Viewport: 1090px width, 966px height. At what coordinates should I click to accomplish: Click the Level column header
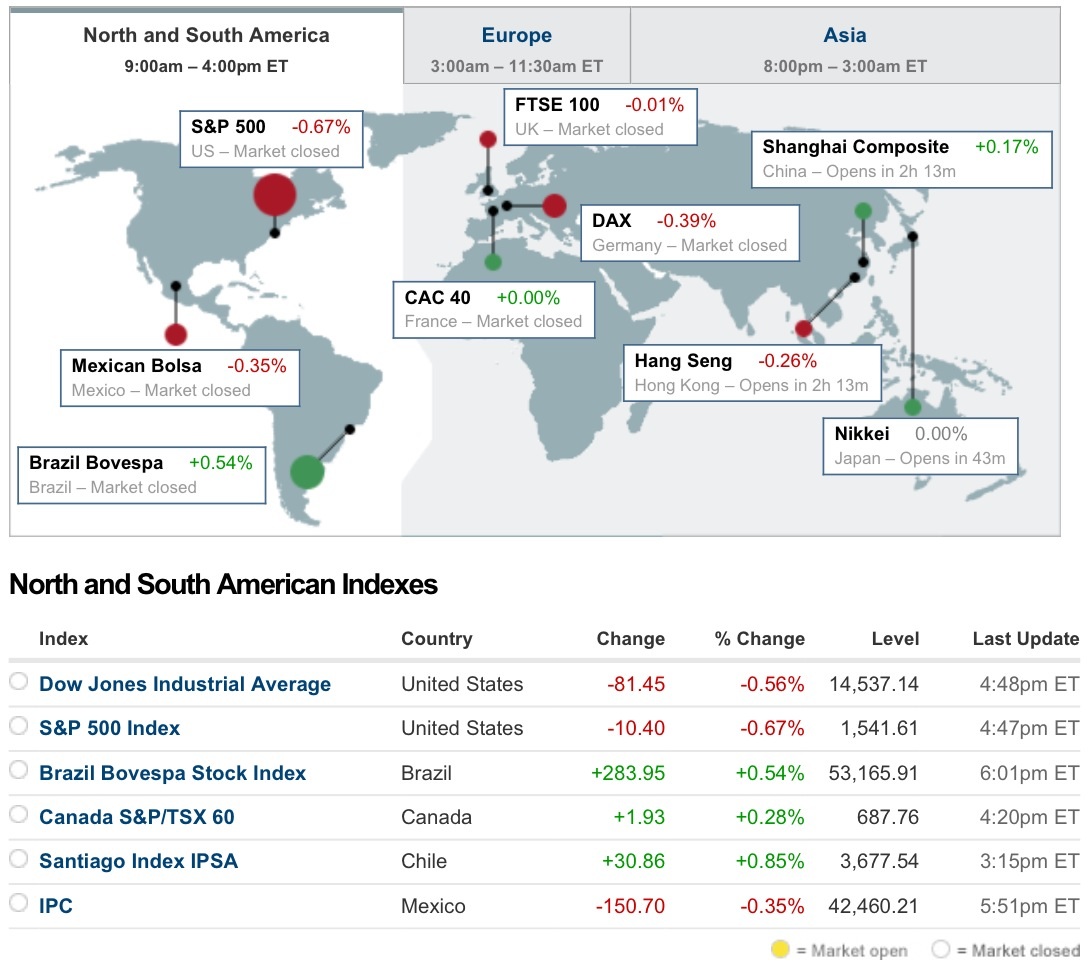[x=895, y=639]
